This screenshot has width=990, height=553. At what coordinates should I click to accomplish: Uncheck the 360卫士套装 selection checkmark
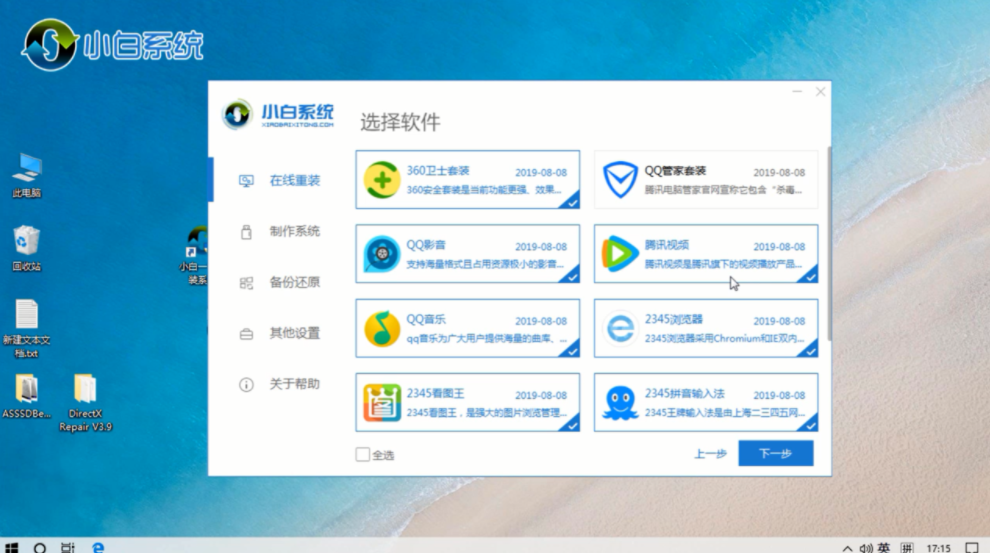click(571, 202)
